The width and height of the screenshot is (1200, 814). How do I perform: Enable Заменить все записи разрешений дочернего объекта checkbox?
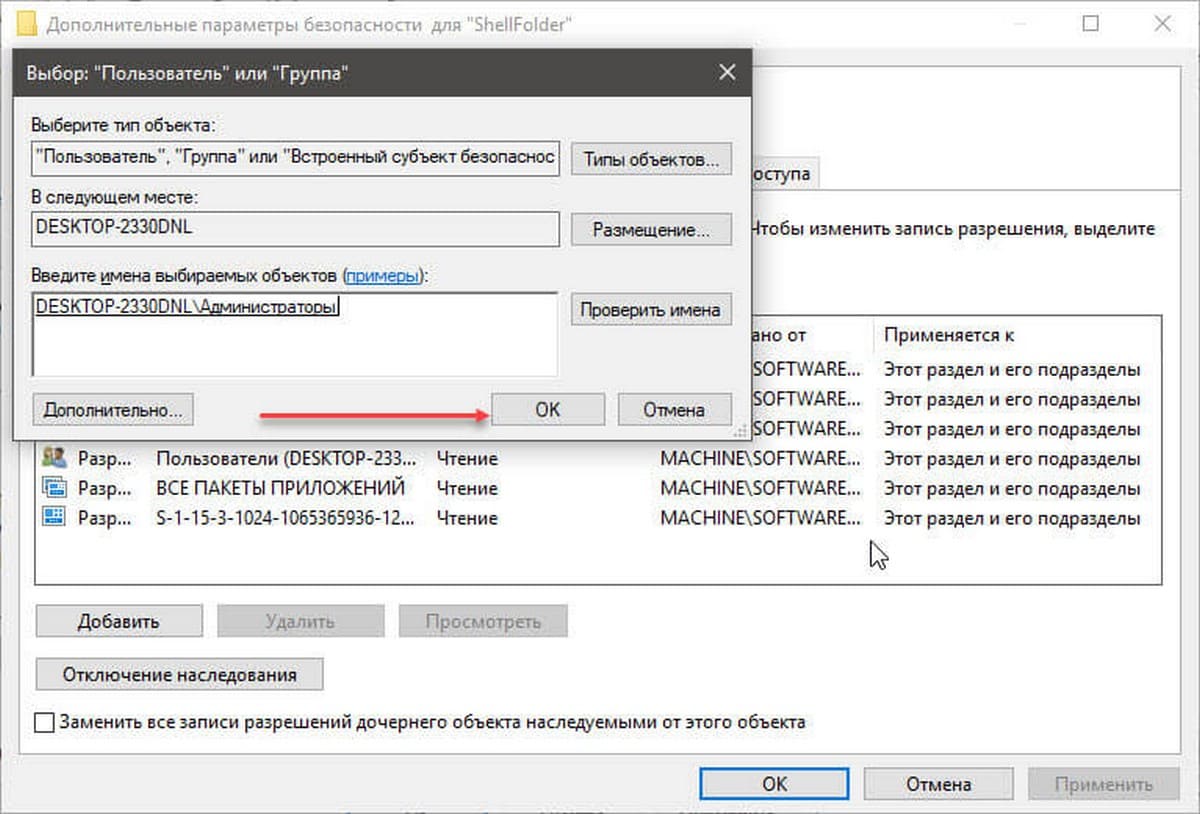tap(44, 722)
